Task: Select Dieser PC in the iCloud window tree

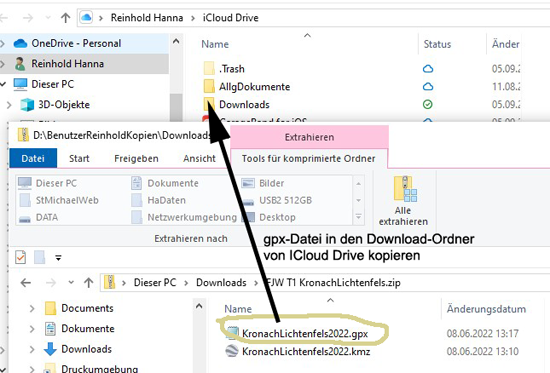Action: (x=53, y=84)
